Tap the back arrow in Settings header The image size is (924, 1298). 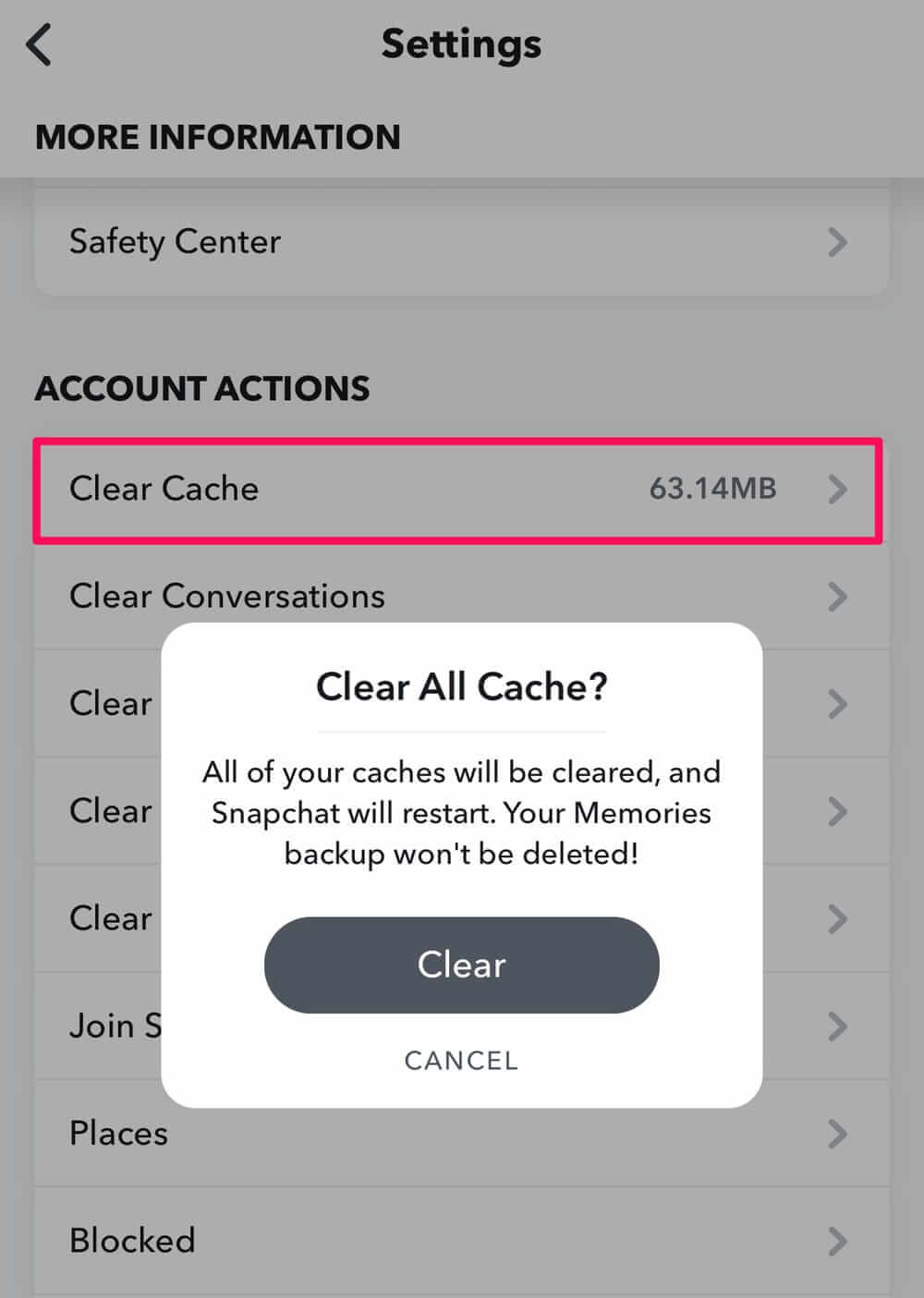[x=40, y=44]
